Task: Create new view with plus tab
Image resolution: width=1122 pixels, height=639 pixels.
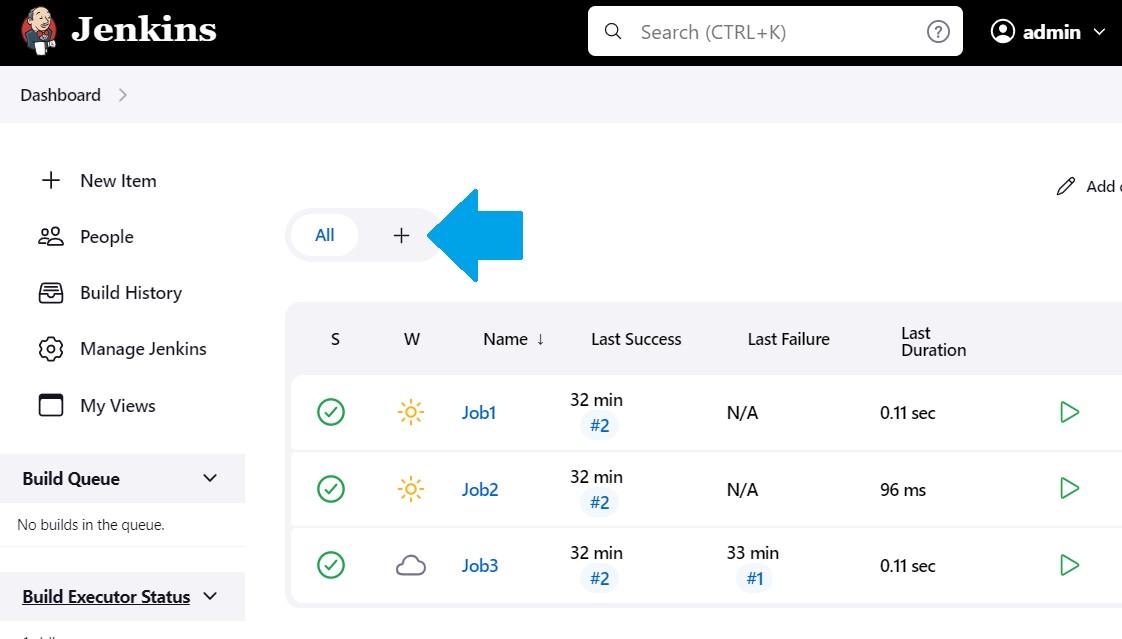Action: tap(401, 235)
